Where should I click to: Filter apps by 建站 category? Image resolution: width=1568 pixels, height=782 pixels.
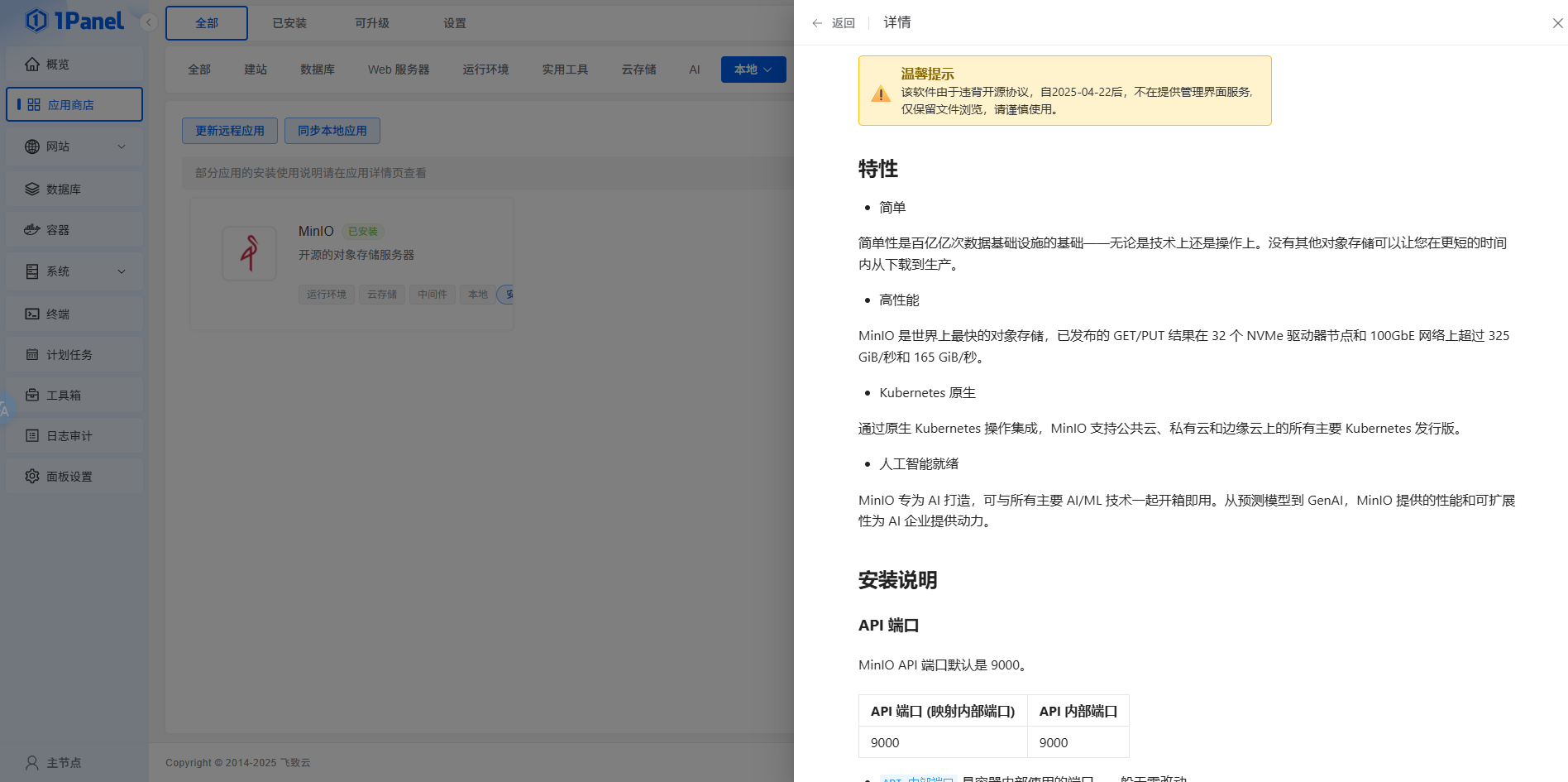[x=256, y=70]
